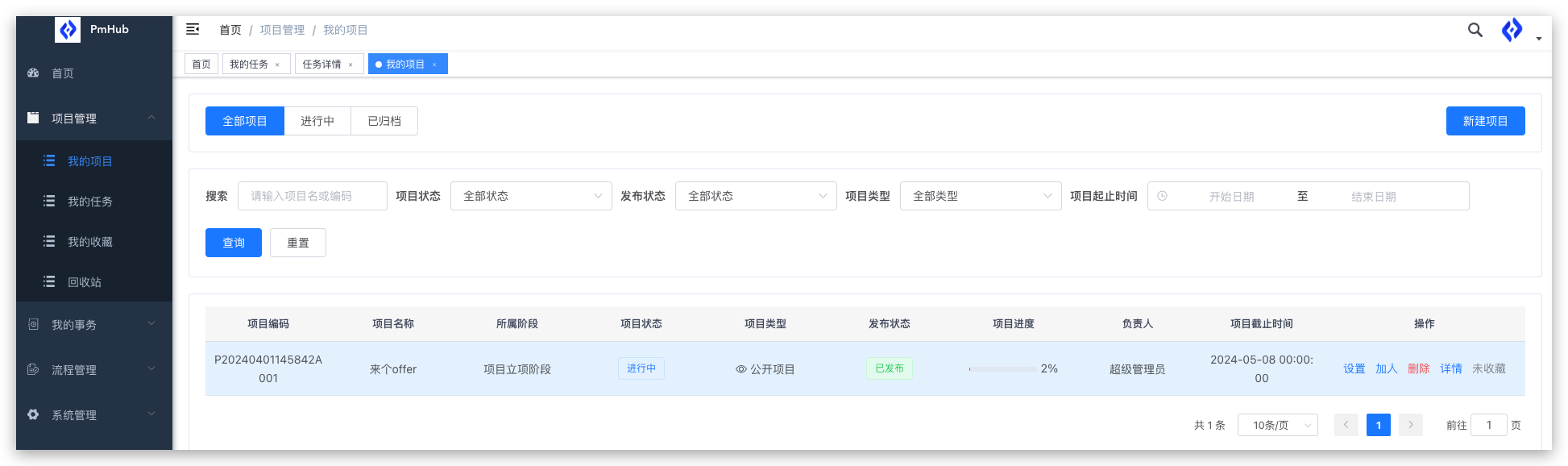Click the PmHub logo in sidebar

(68, 30)
